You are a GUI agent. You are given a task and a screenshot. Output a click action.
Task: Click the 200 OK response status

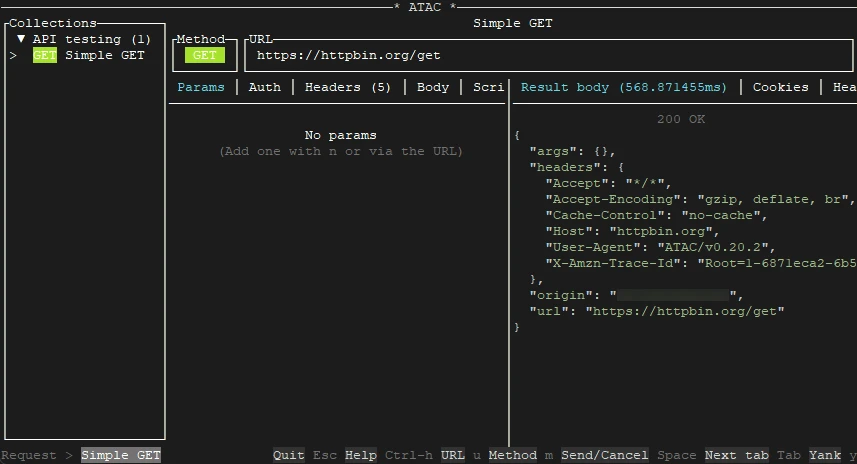tap(681, 119)
